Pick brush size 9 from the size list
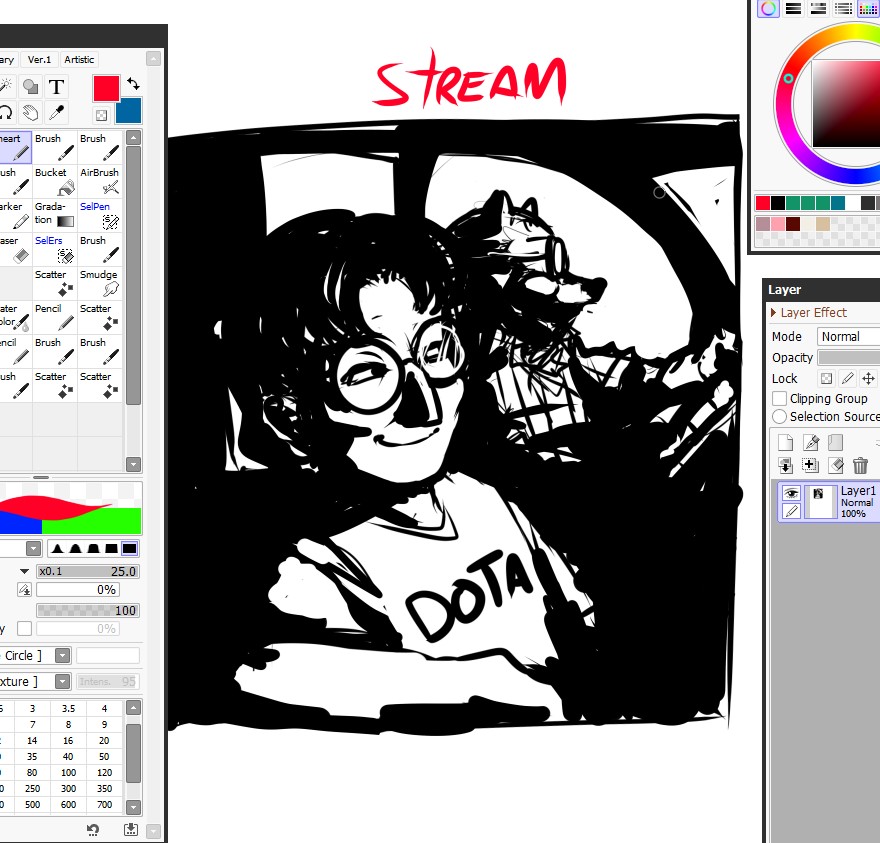Screen dimensions: 880x843 [104, 724]
